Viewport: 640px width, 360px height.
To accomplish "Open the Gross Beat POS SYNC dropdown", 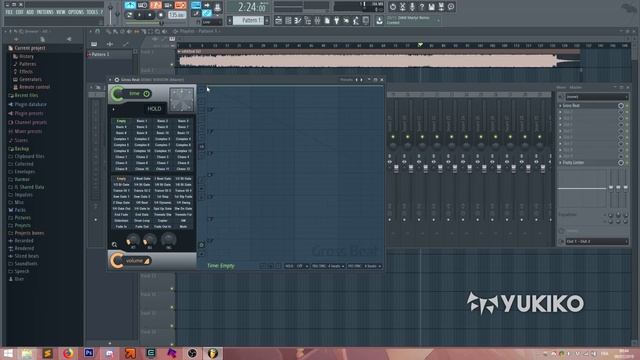I will (364, 266).
